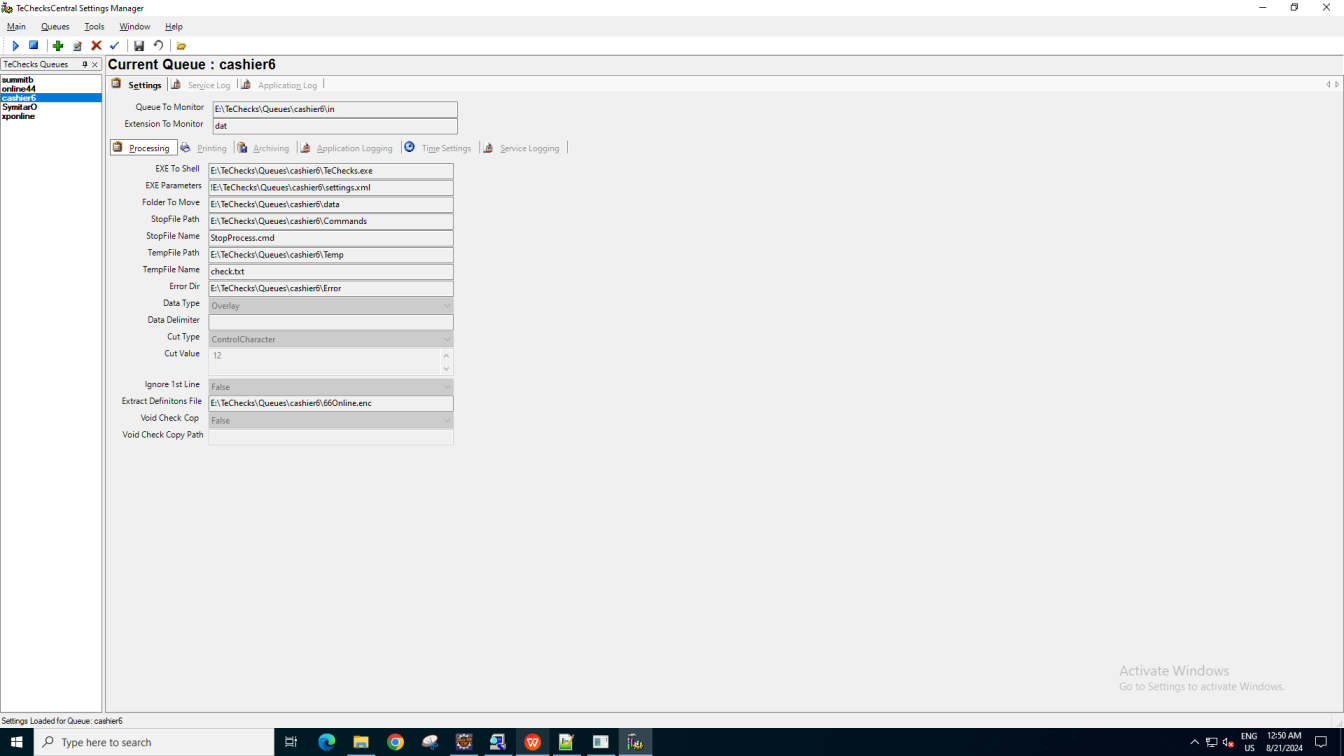Switch to the Service Log tab
The image size is (1344, 756).
[201, 85]
